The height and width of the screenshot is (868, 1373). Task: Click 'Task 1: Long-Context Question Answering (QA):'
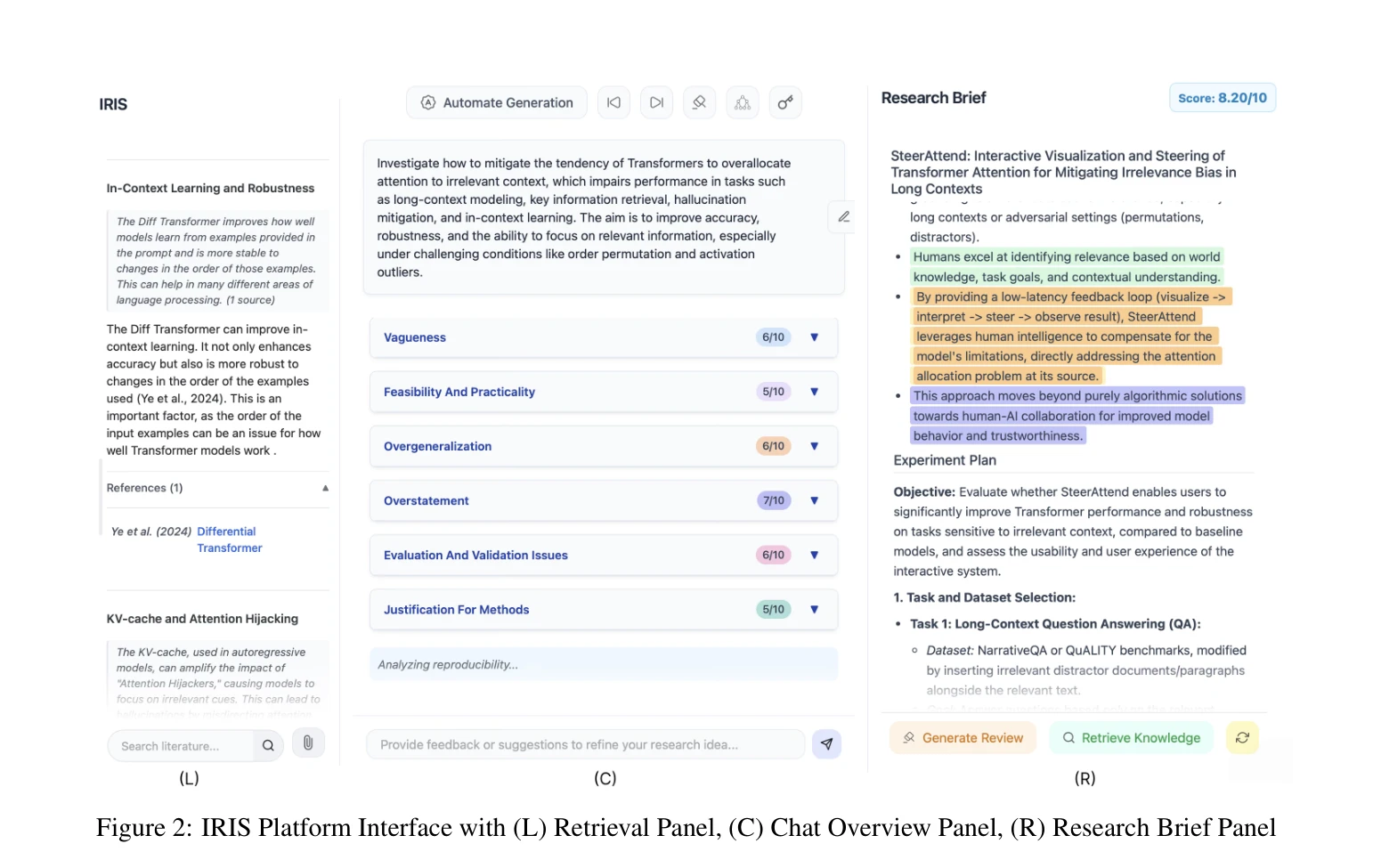tap(1055, 624)
